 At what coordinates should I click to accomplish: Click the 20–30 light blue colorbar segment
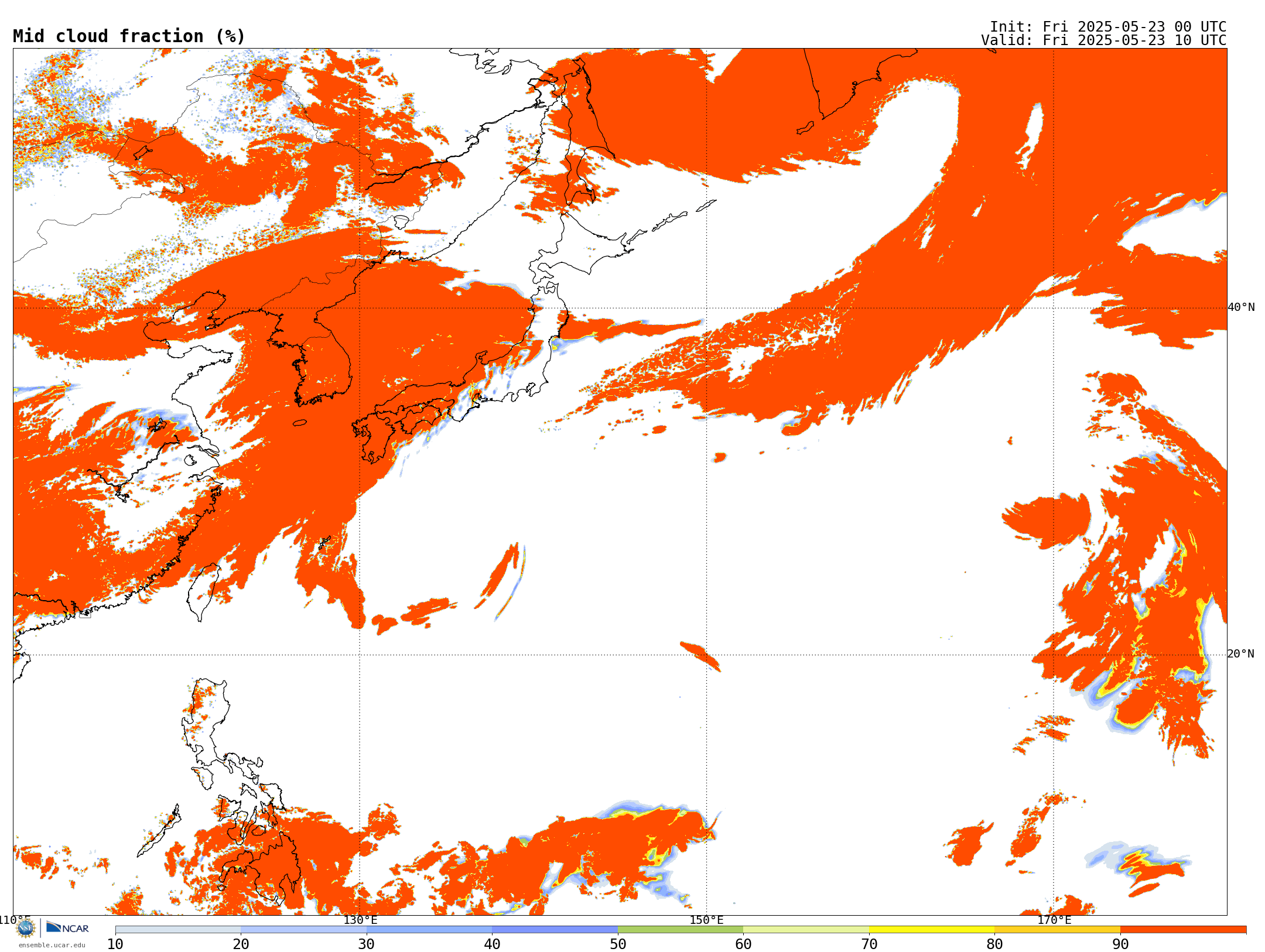pyautogui.click(x=303, y=930)
